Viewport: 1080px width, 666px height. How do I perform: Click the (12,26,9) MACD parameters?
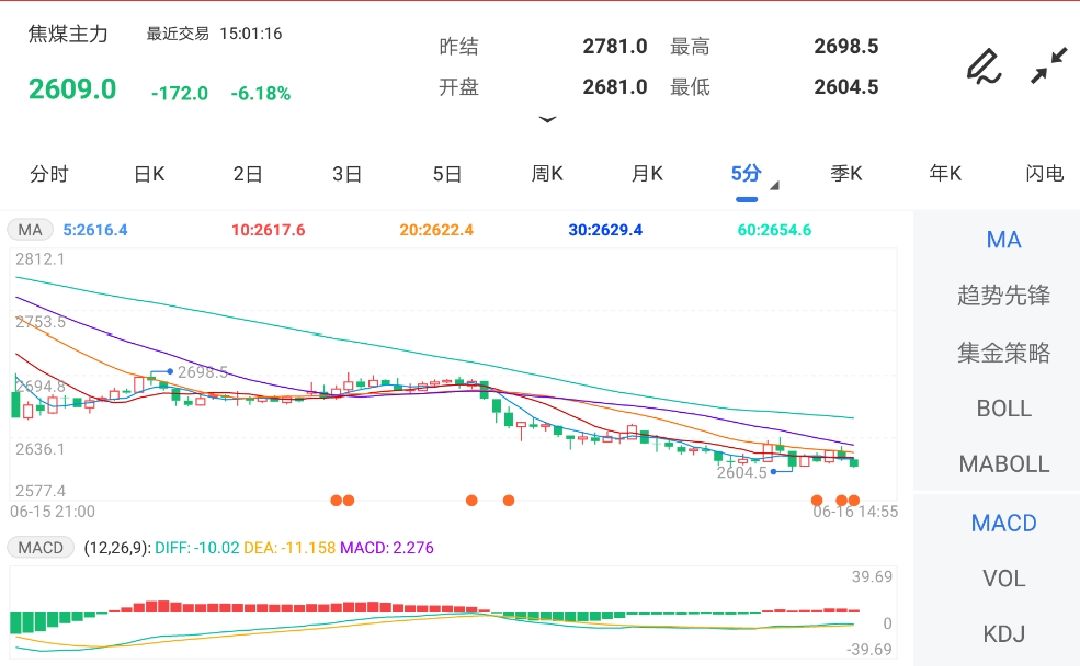coord(116,548)
